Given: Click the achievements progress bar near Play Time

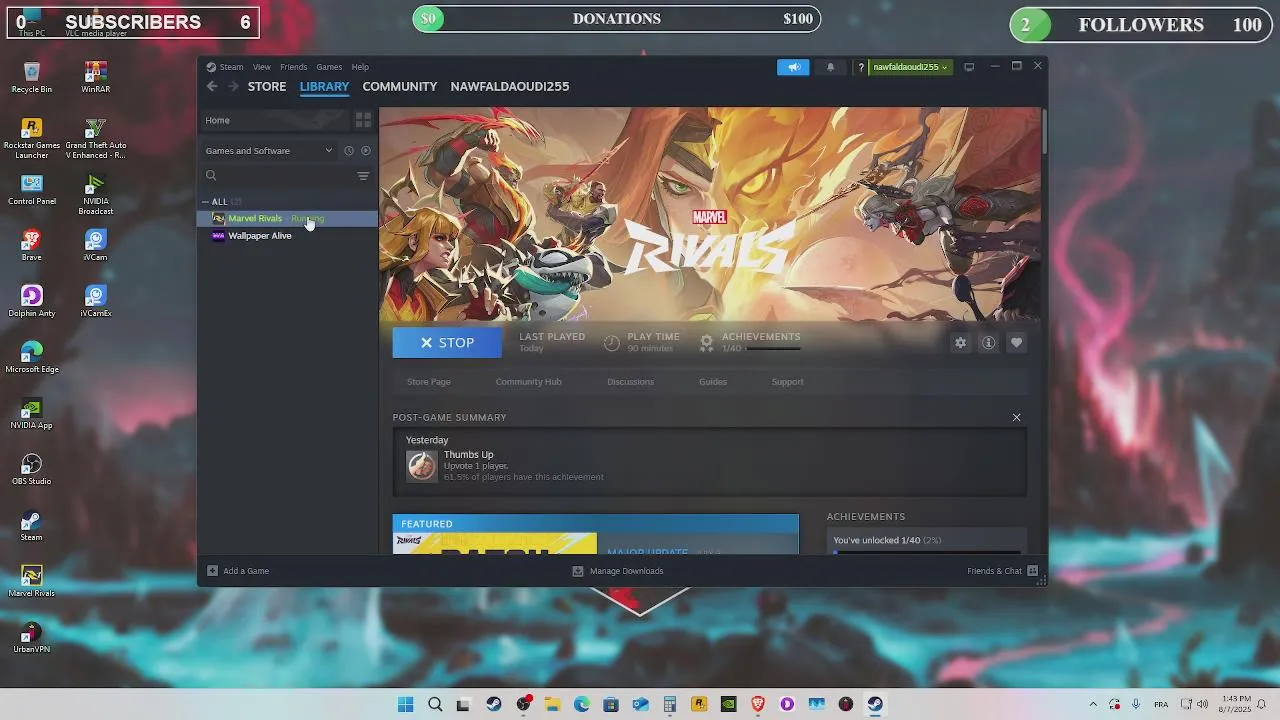Looking at the screenshot, I should click(773, 349).
